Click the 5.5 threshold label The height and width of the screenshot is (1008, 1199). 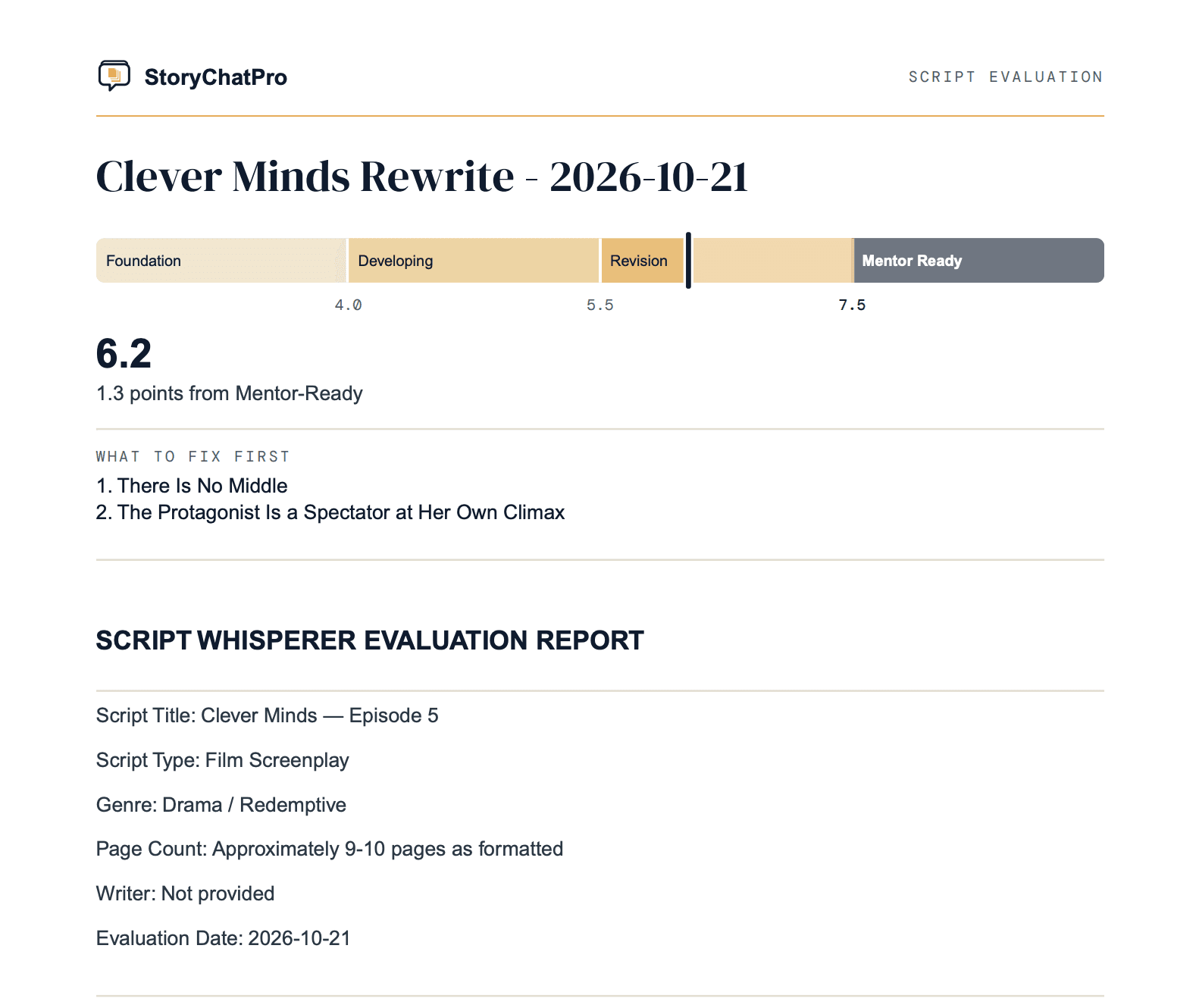(x=599, y=305)
